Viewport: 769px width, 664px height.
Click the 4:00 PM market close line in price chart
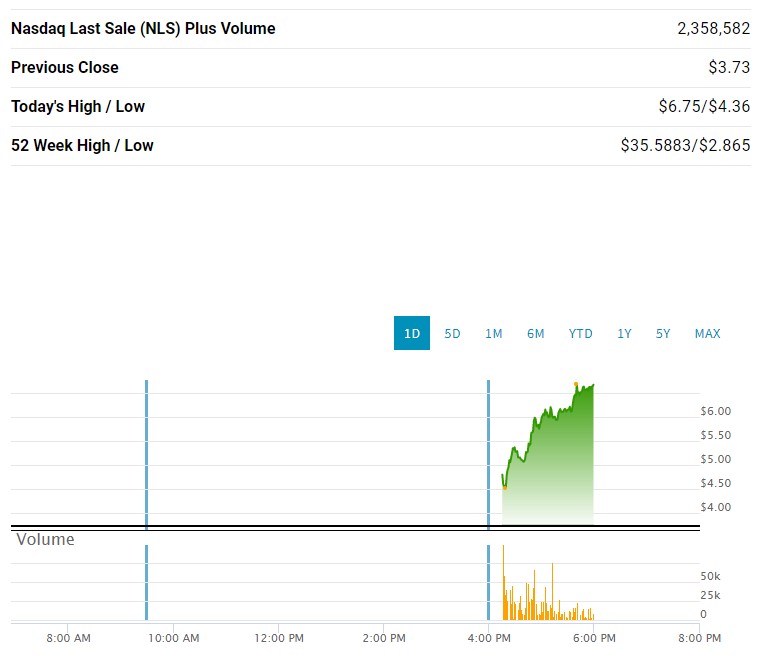tap(488, 450)
